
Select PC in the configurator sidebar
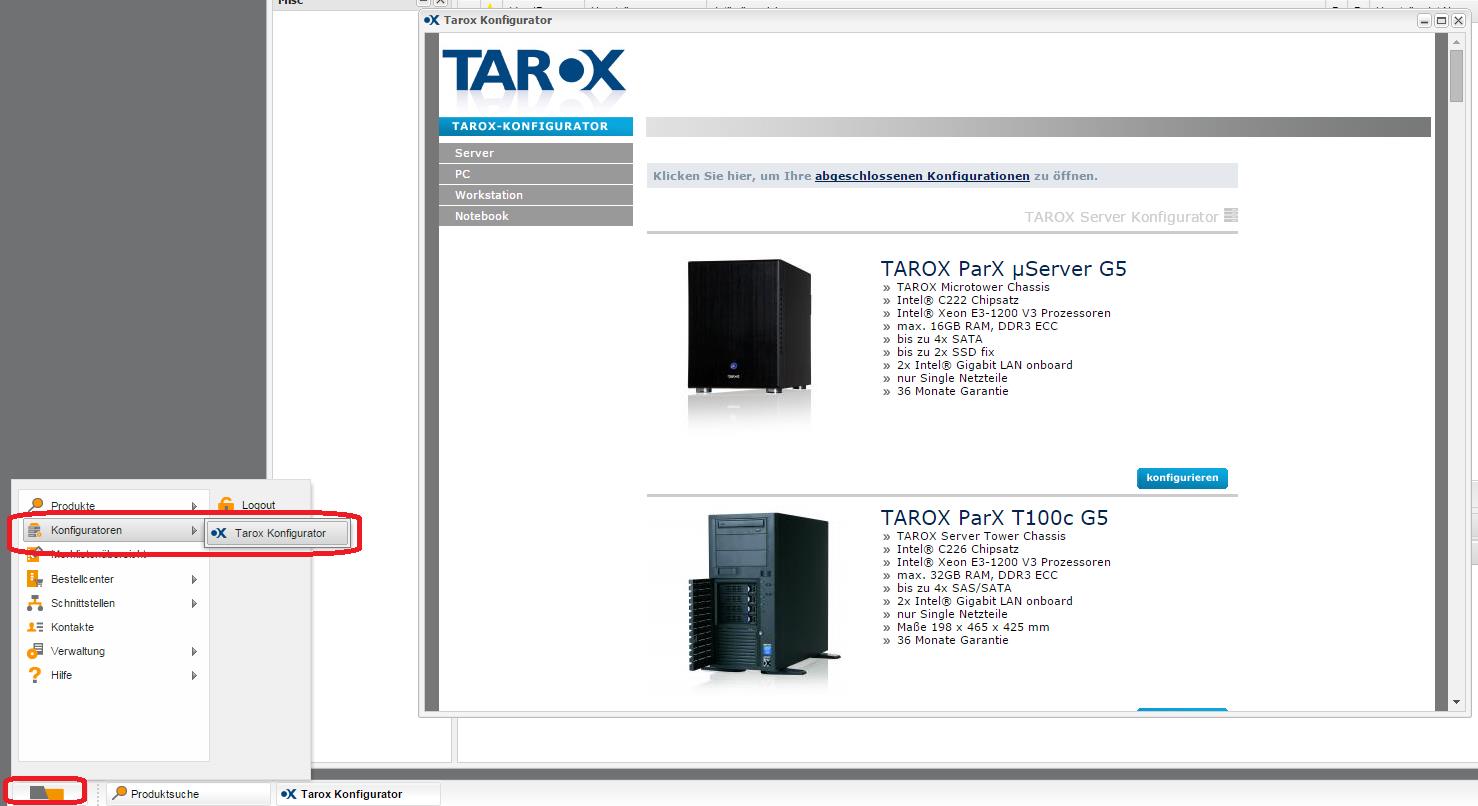536,174
